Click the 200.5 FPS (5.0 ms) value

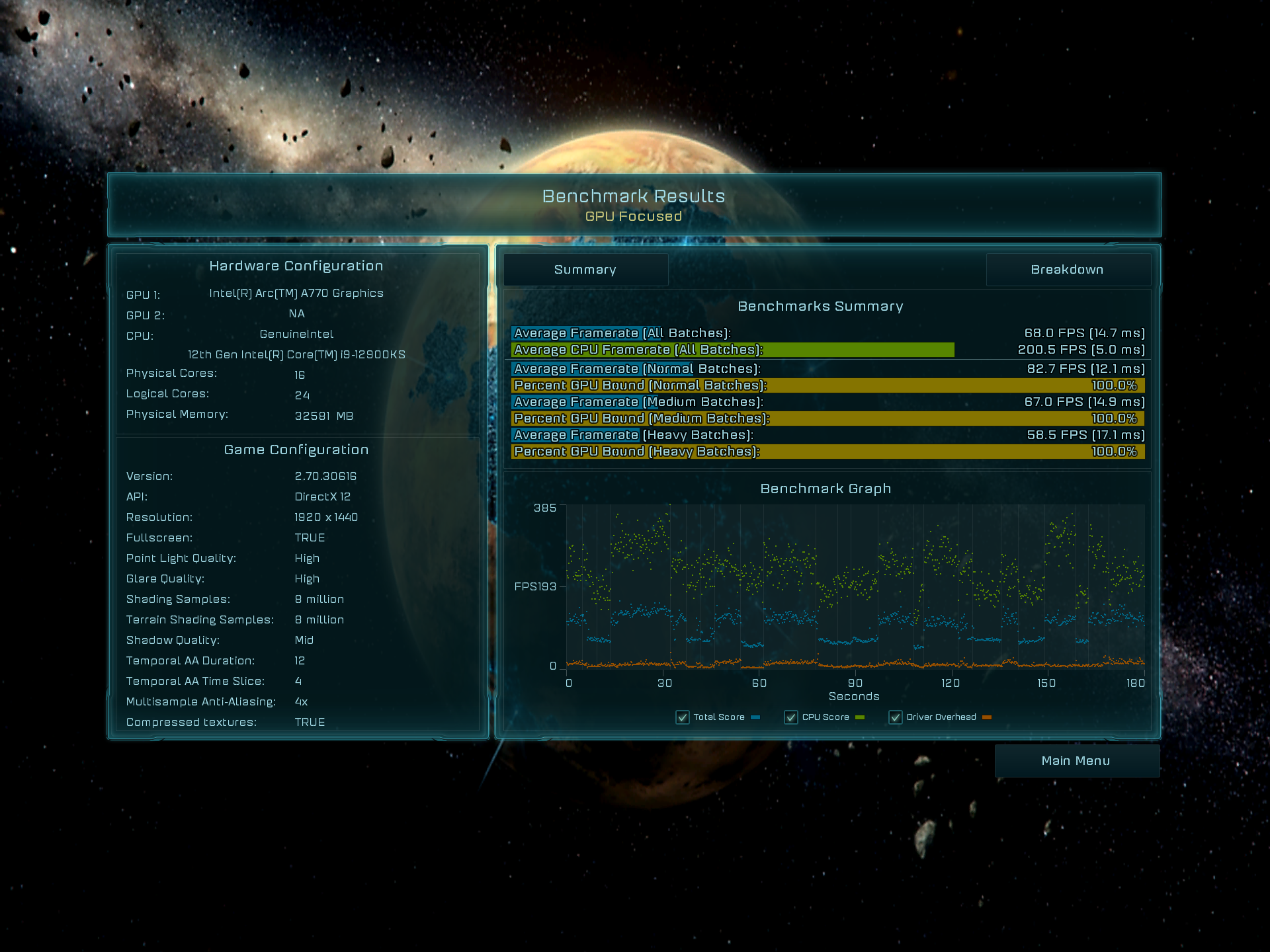tap(1081, 350)
